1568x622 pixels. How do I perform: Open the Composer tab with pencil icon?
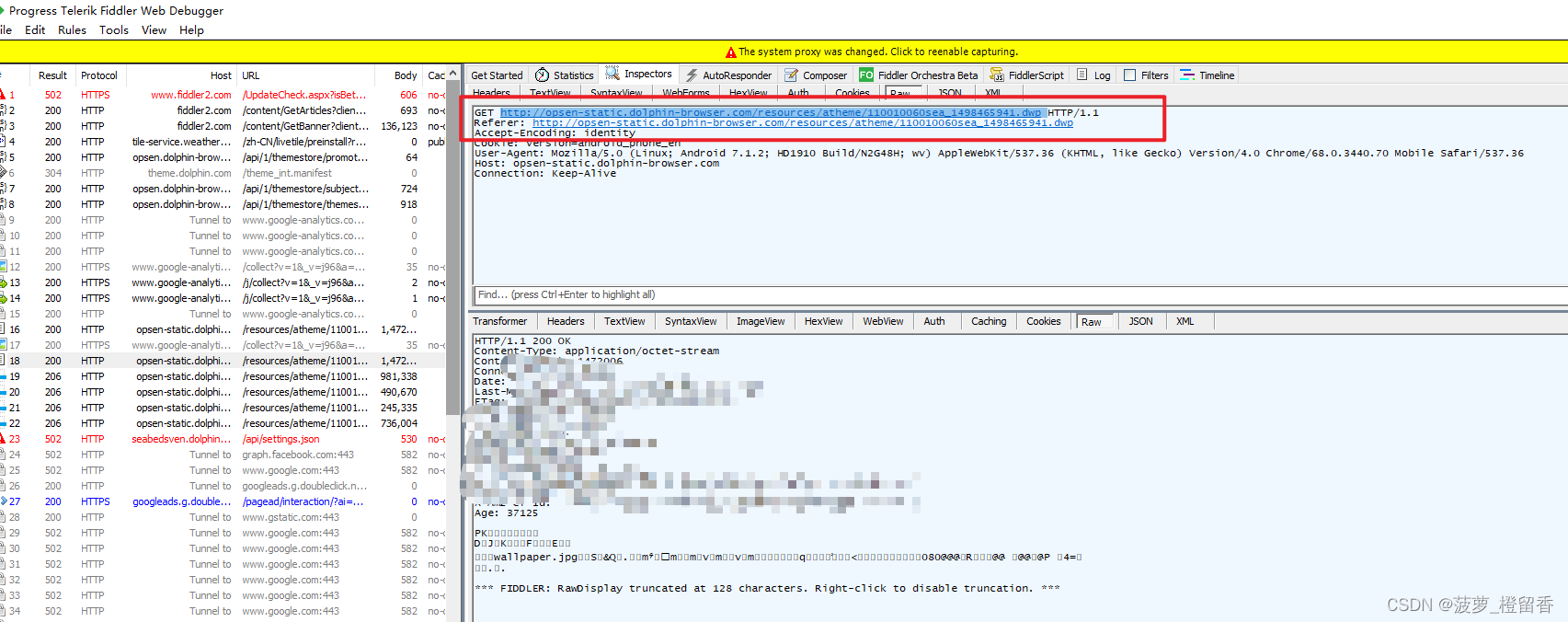coord(816,75)
